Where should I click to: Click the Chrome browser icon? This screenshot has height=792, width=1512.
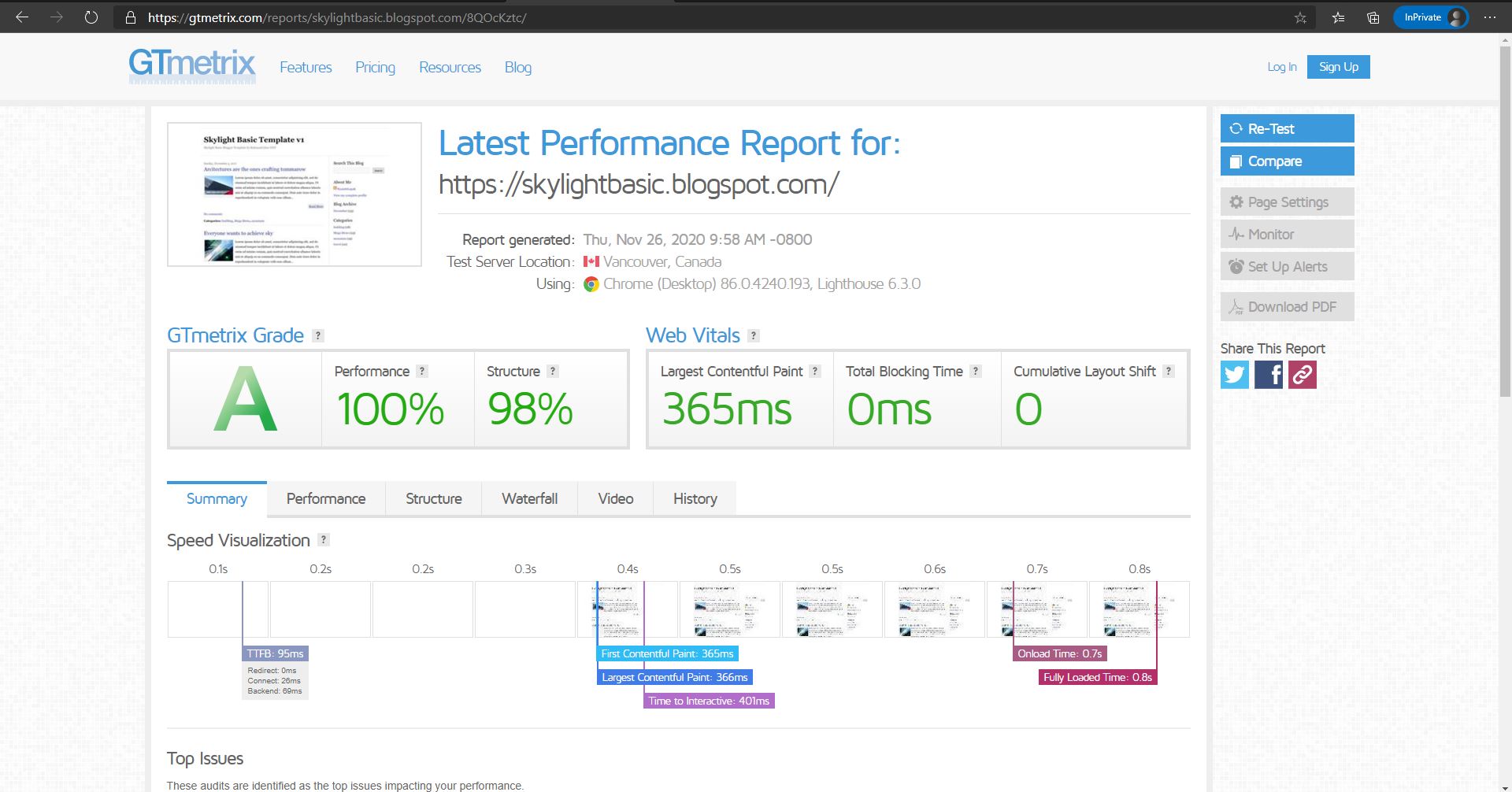coord(591,284)
